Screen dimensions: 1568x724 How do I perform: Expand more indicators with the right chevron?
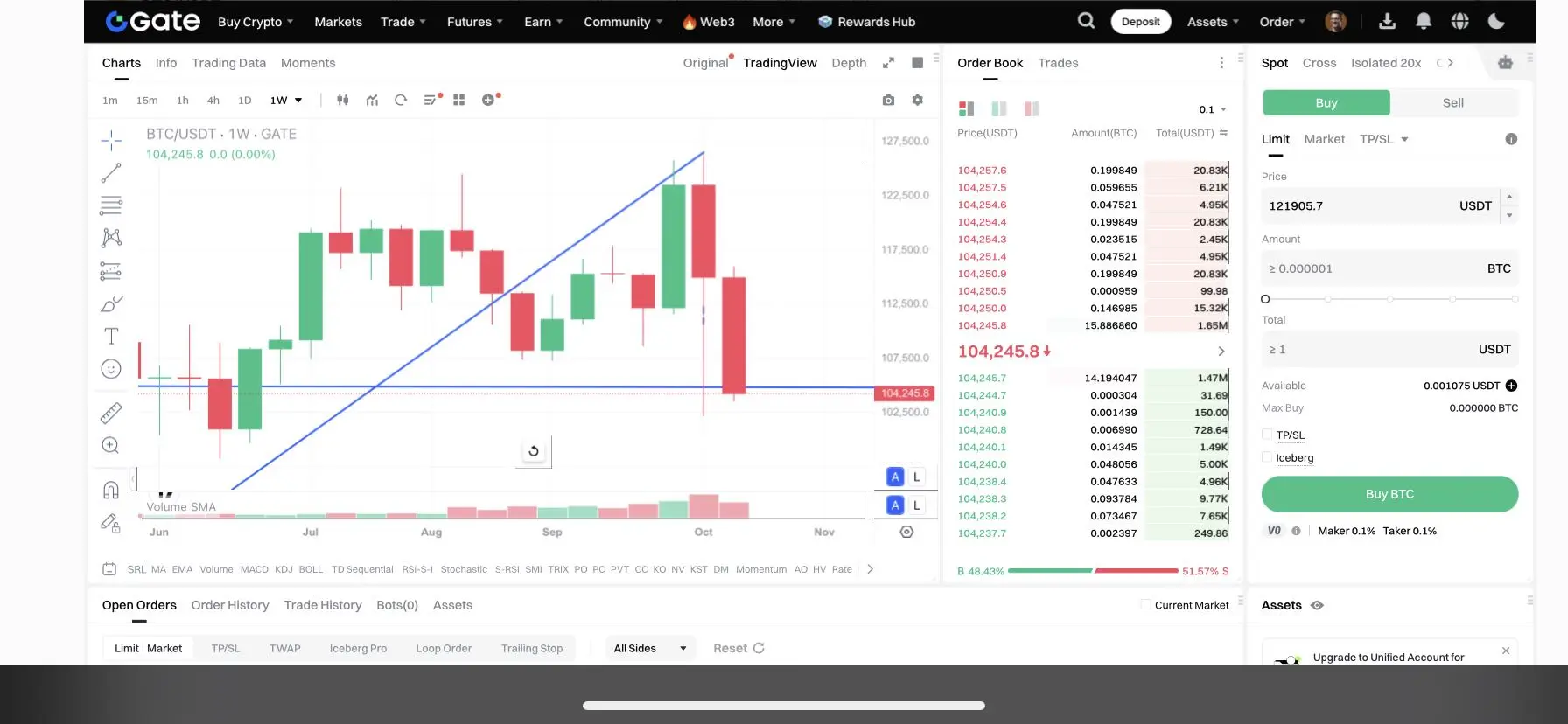click(870, 569)
